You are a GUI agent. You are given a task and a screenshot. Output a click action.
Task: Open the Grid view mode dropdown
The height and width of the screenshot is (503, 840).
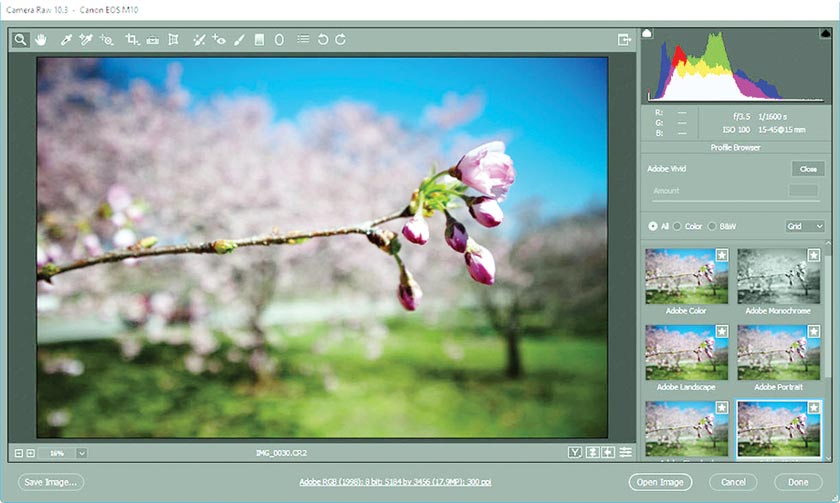[x=805, y=226]
